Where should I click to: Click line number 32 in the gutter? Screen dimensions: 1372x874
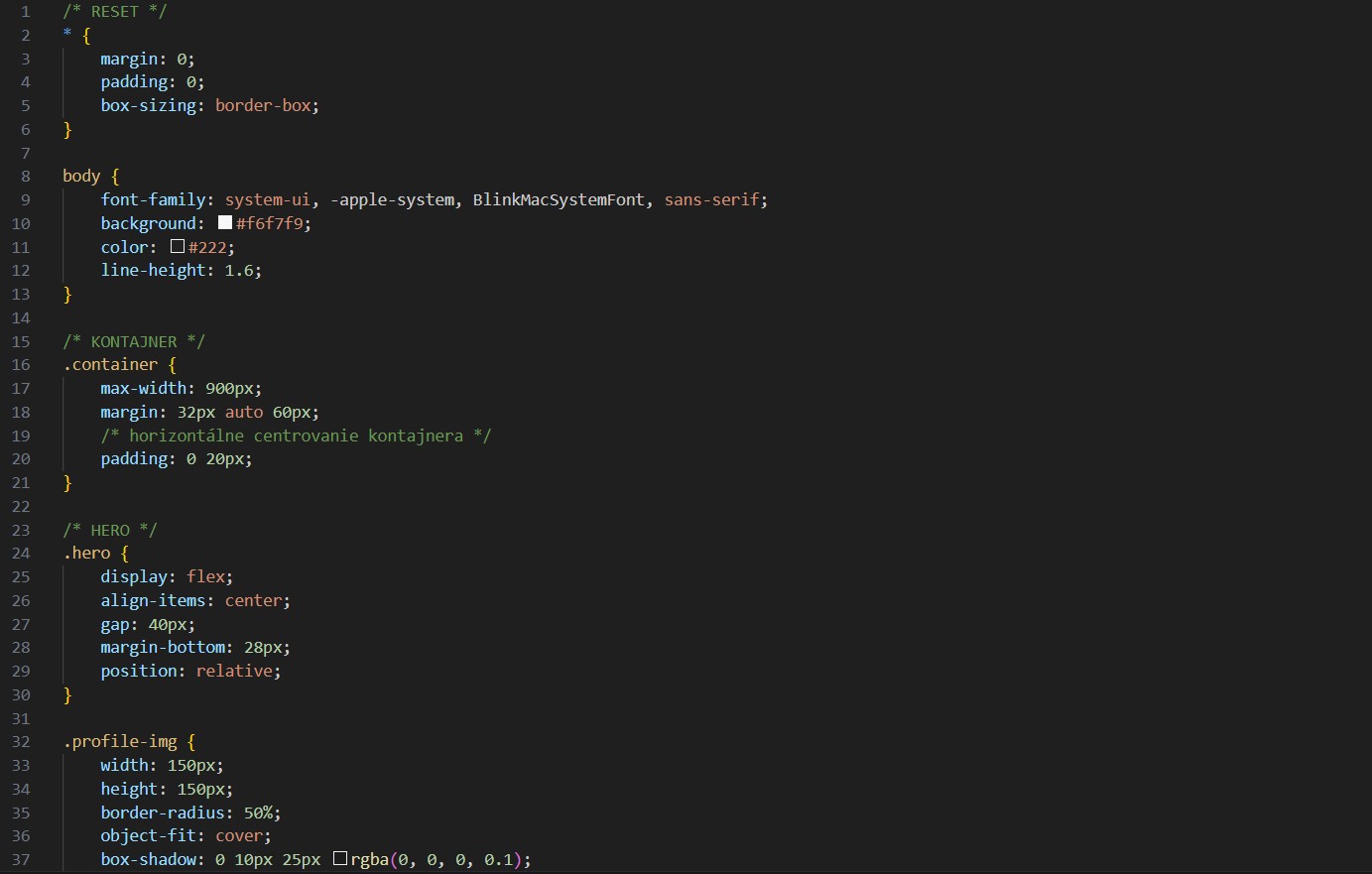click(x=21, y=741)
